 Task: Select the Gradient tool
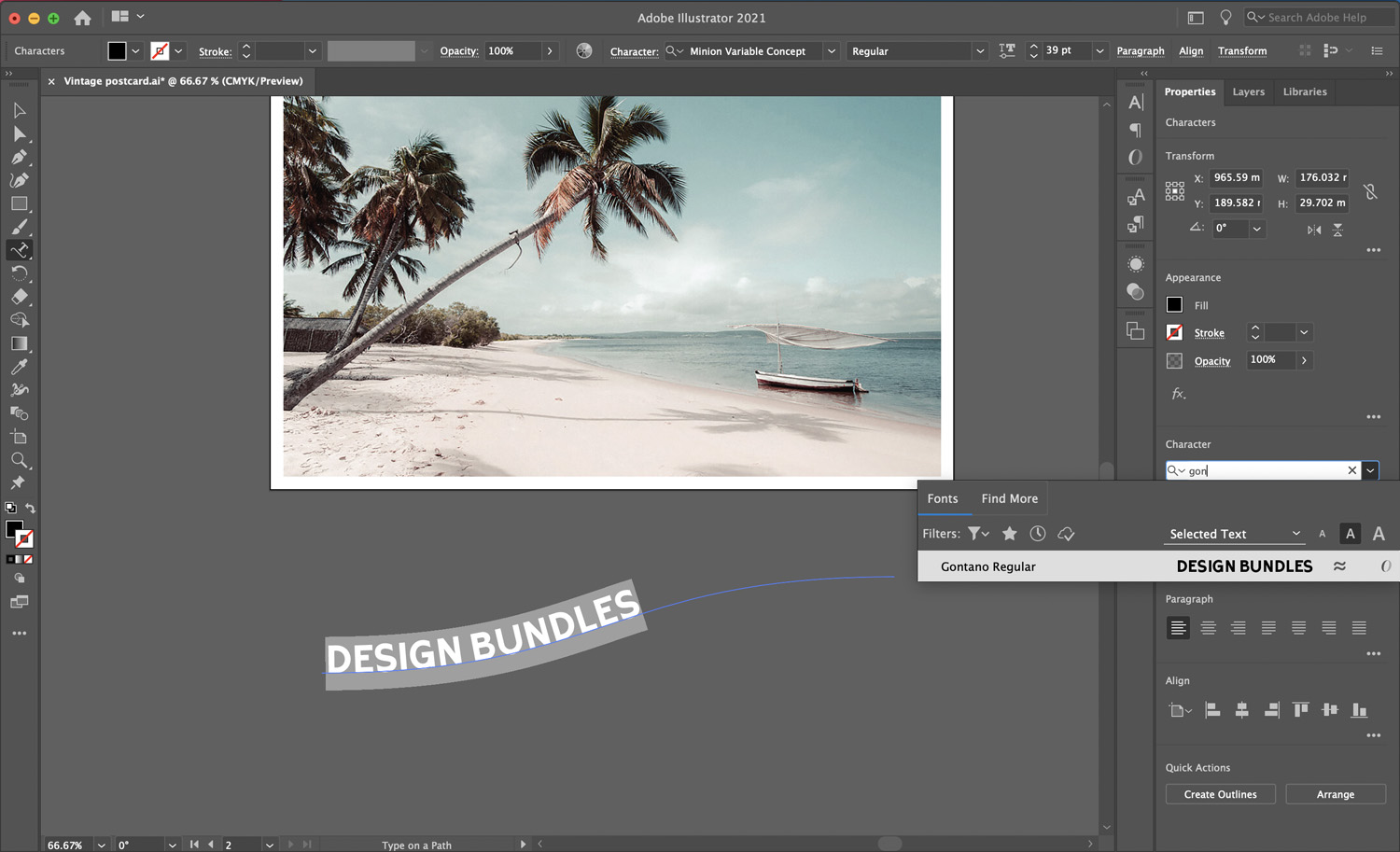19,343
